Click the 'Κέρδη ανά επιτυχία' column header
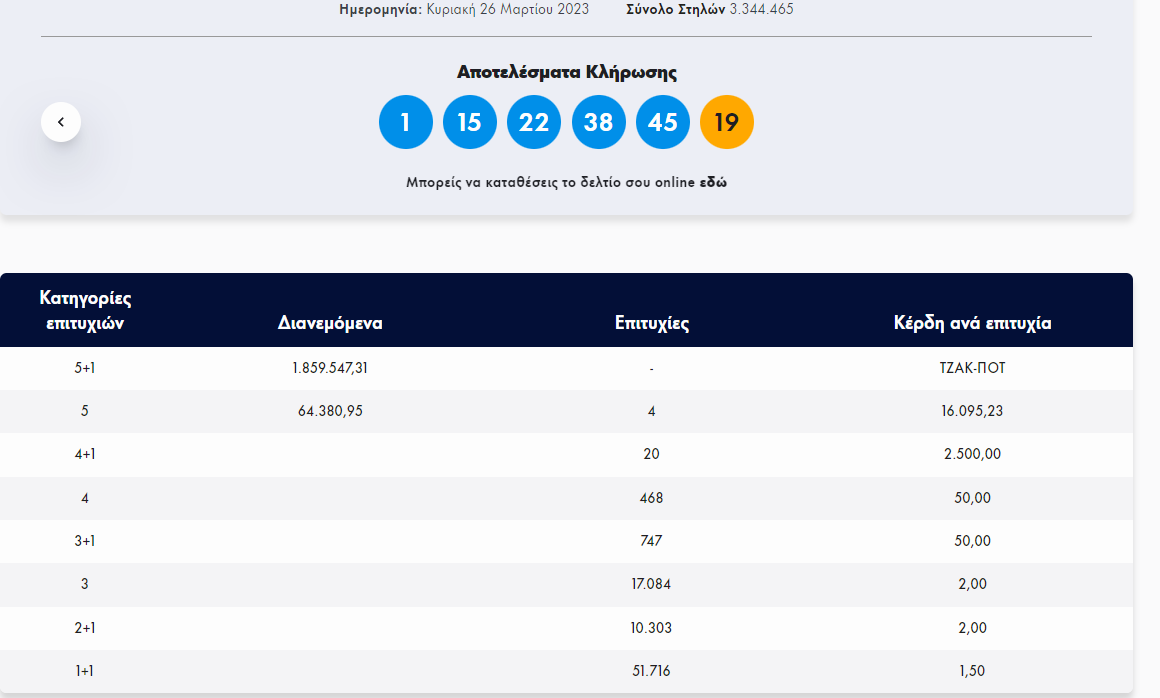 (972, 323)
